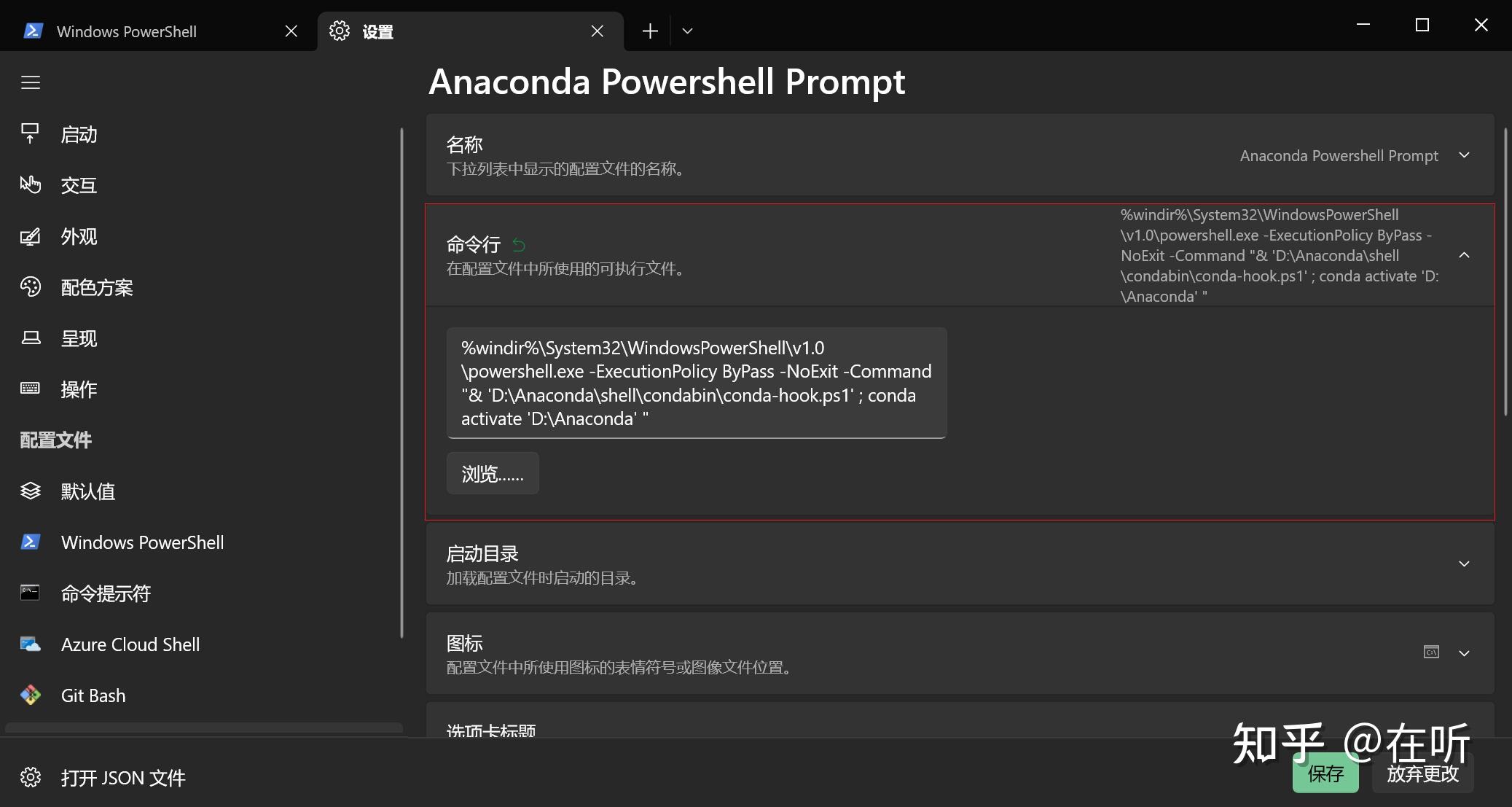The height and width of the screenshot is (807, 1512).
Task: Open the Anaconda Powershell Prompt name dropdown
Action: pyautogui.click(x=1464, y=155)
